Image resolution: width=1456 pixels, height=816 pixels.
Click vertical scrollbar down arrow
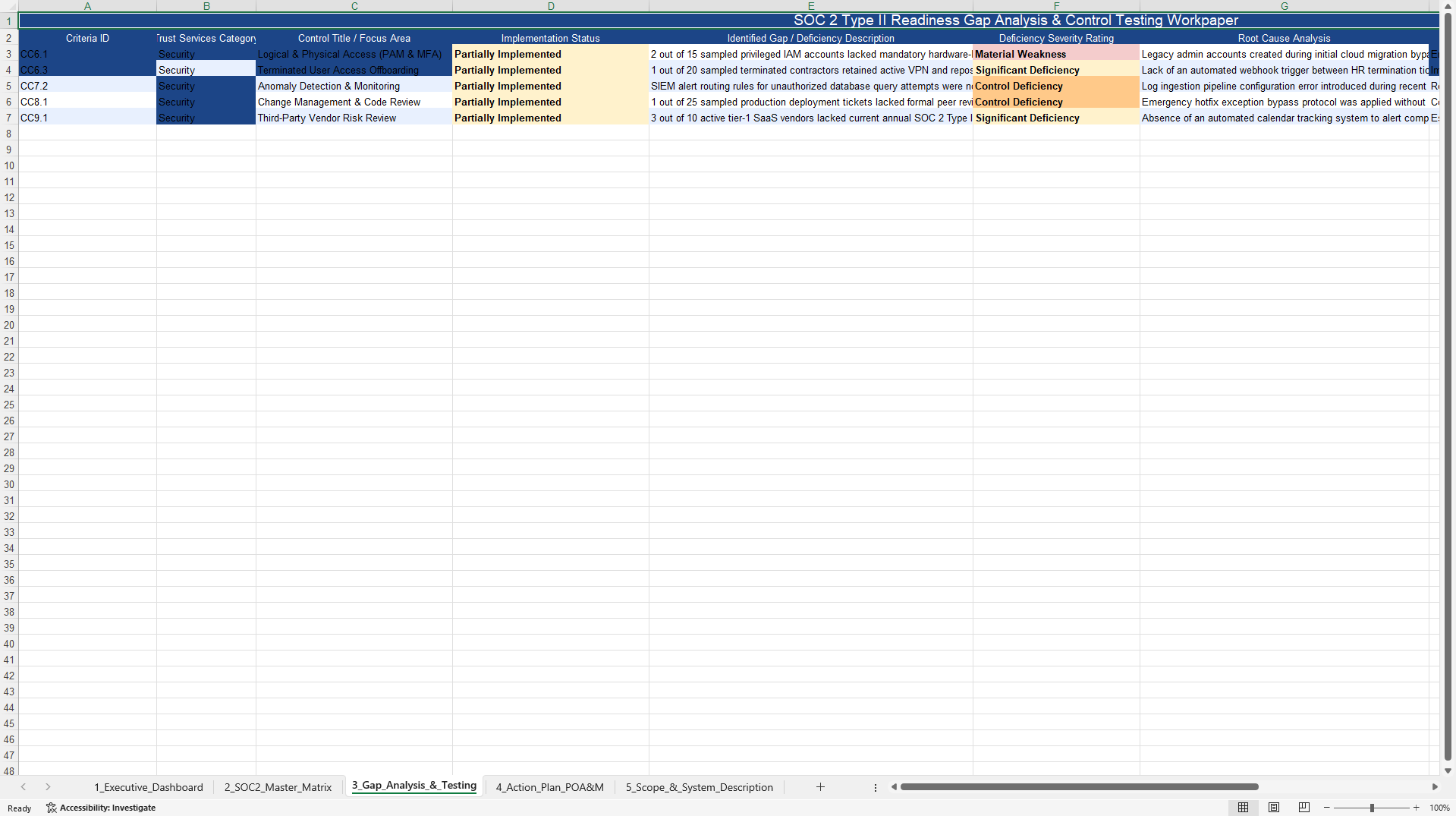click(x=1448, y=770)
